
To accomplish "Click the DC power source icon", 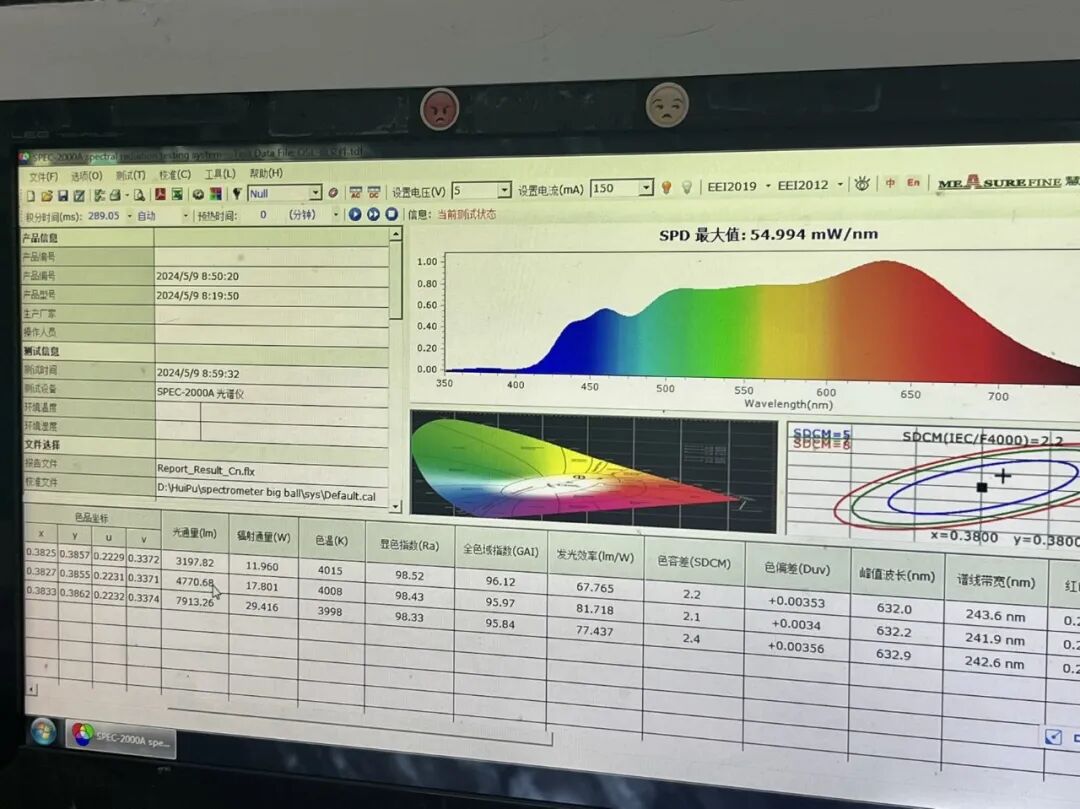I will point(374,192).
